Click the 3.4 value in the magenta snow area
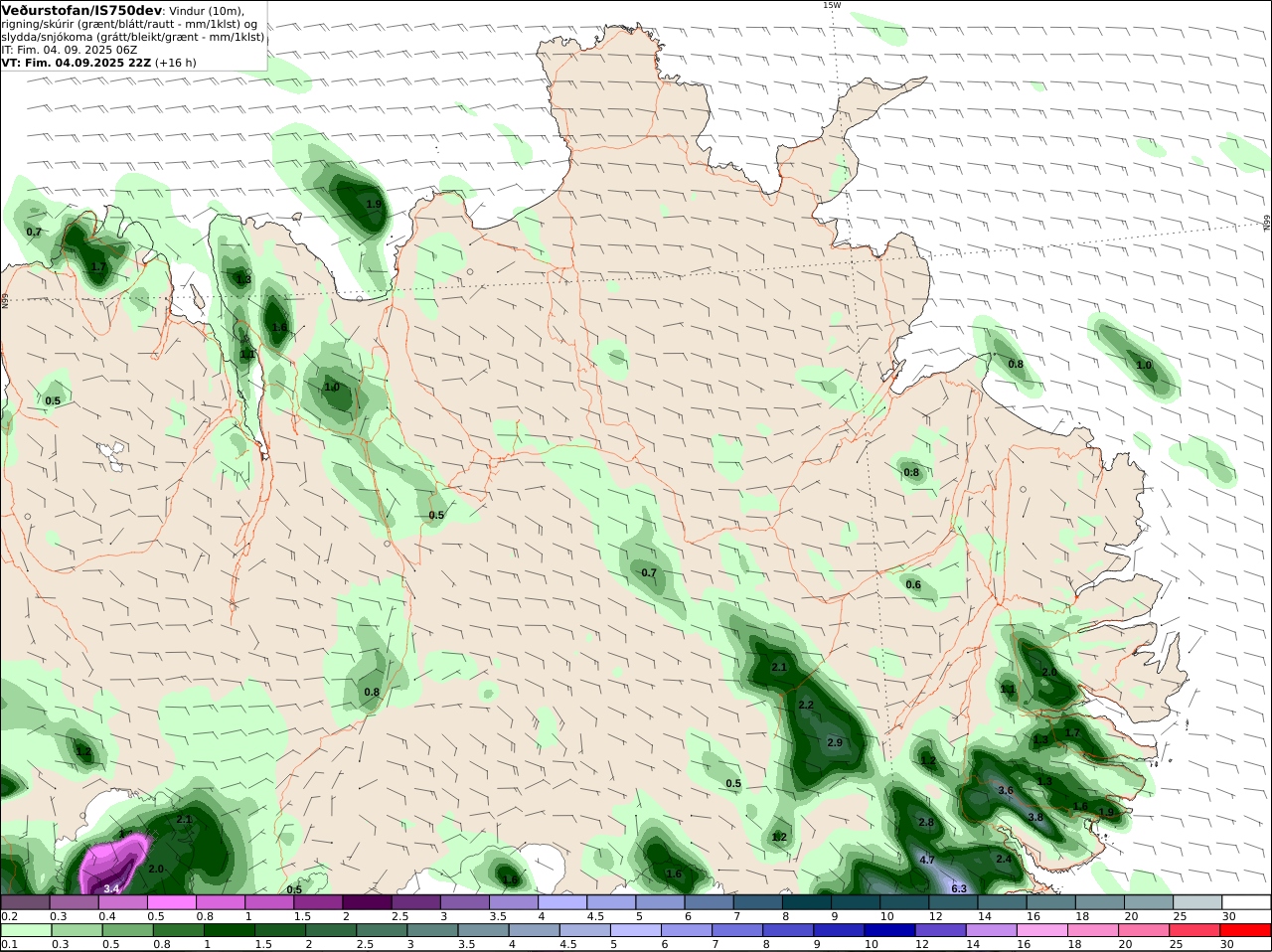The image size is (1272, 952). tap(111, 888)
